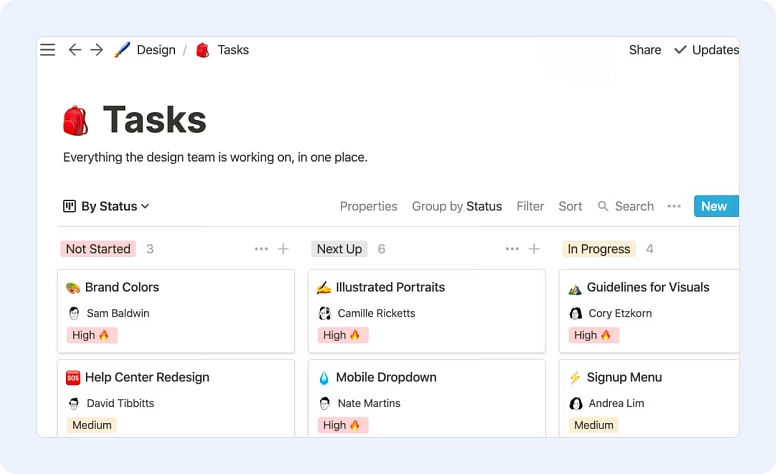
Task: Open the Properties menu
Action: [x=368, y=206]
